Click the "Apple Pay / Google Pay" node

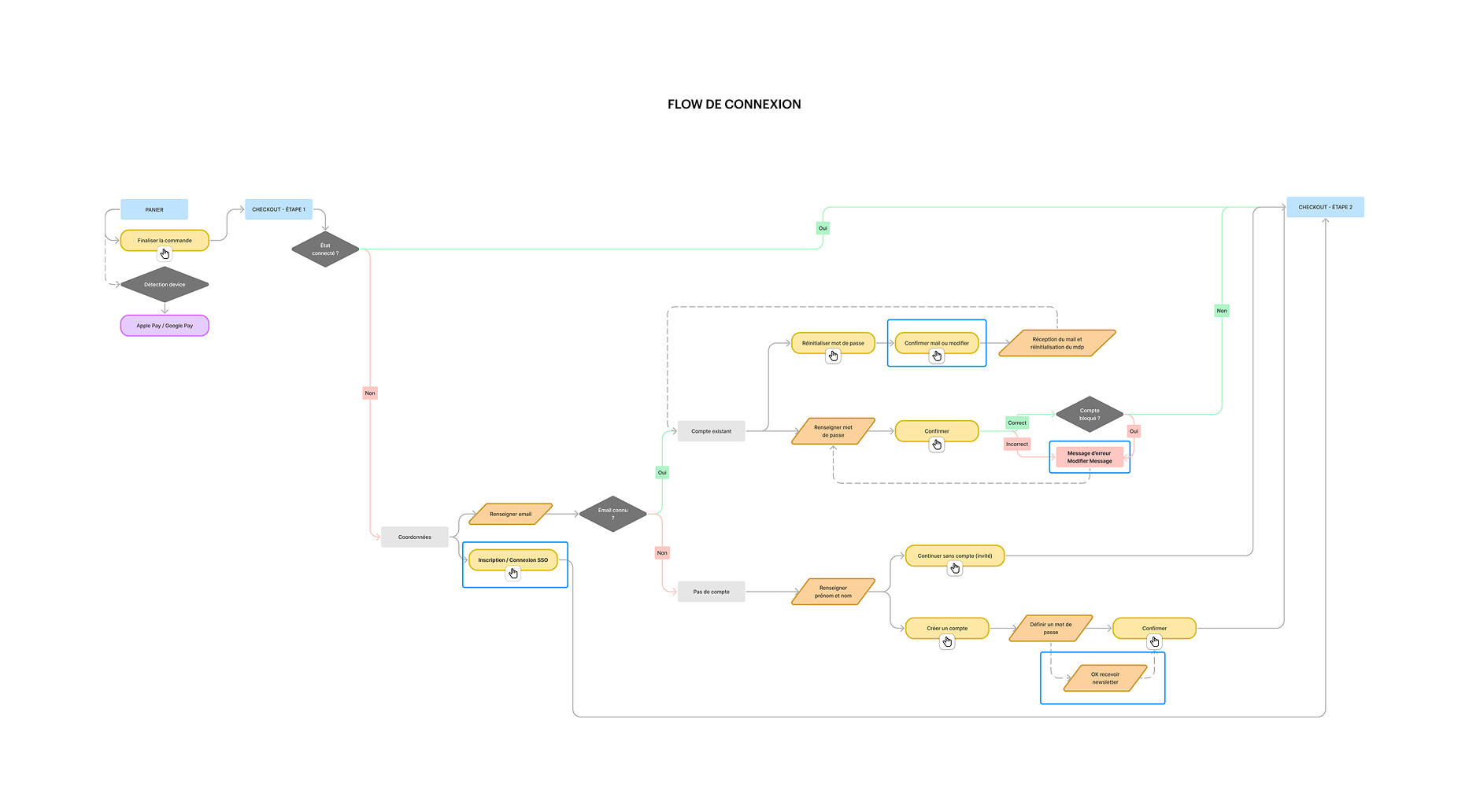[x=164, y=325]
